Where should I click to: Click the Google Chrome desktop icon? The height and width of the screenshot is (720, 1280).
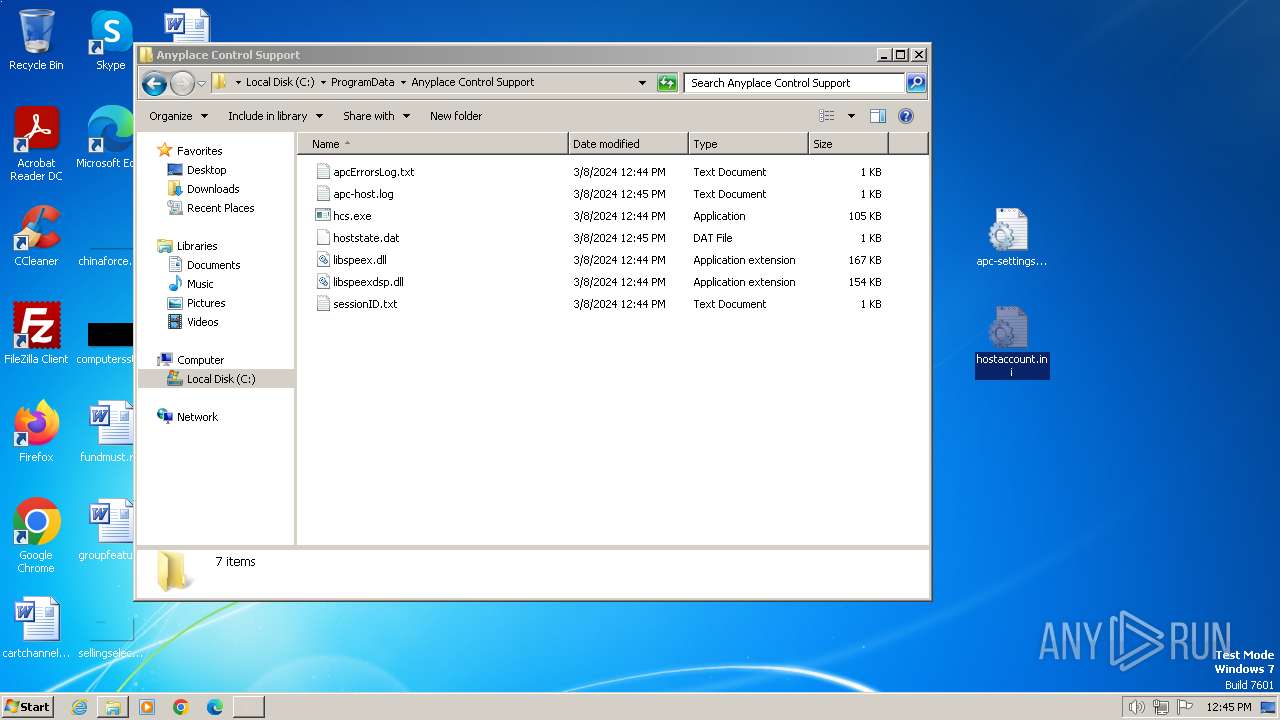click(36, 536)
